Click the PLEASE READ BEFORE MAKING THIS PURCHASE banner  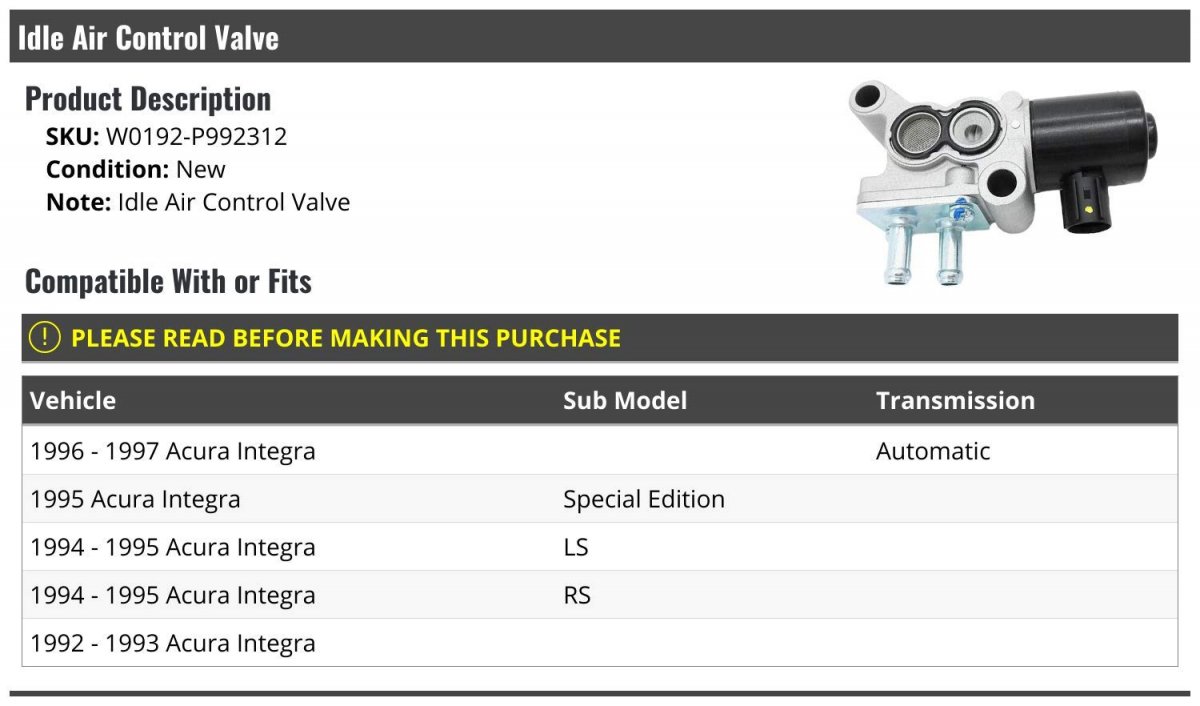point(600,338)
